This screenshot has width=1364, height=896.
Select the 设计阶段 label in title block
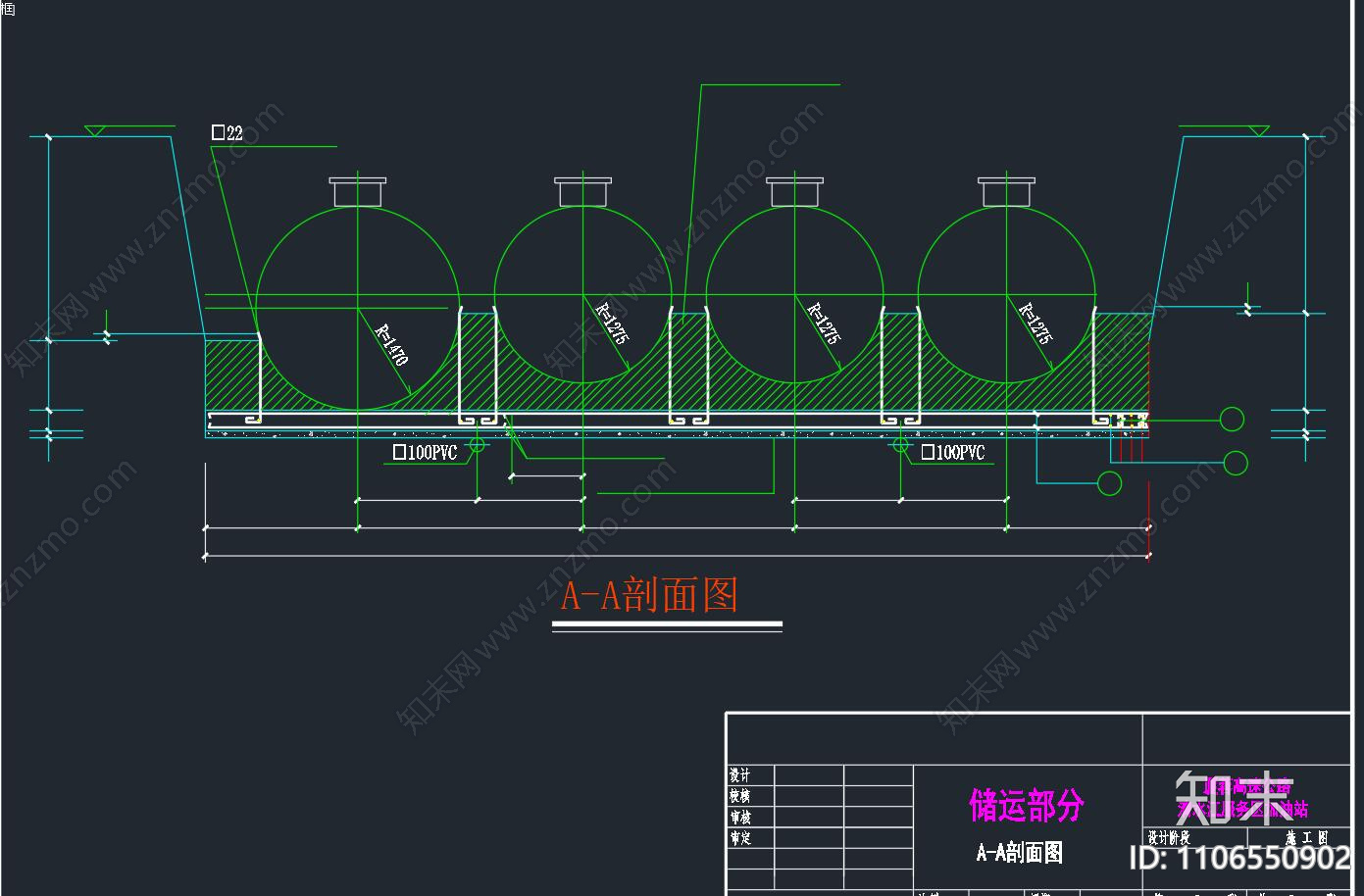point(1169,837)
